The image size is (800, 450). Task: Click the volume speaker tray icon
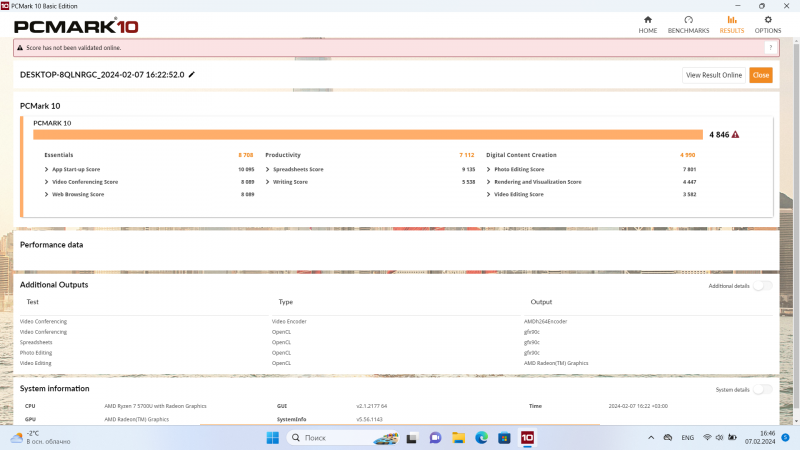tap(719, 438)
